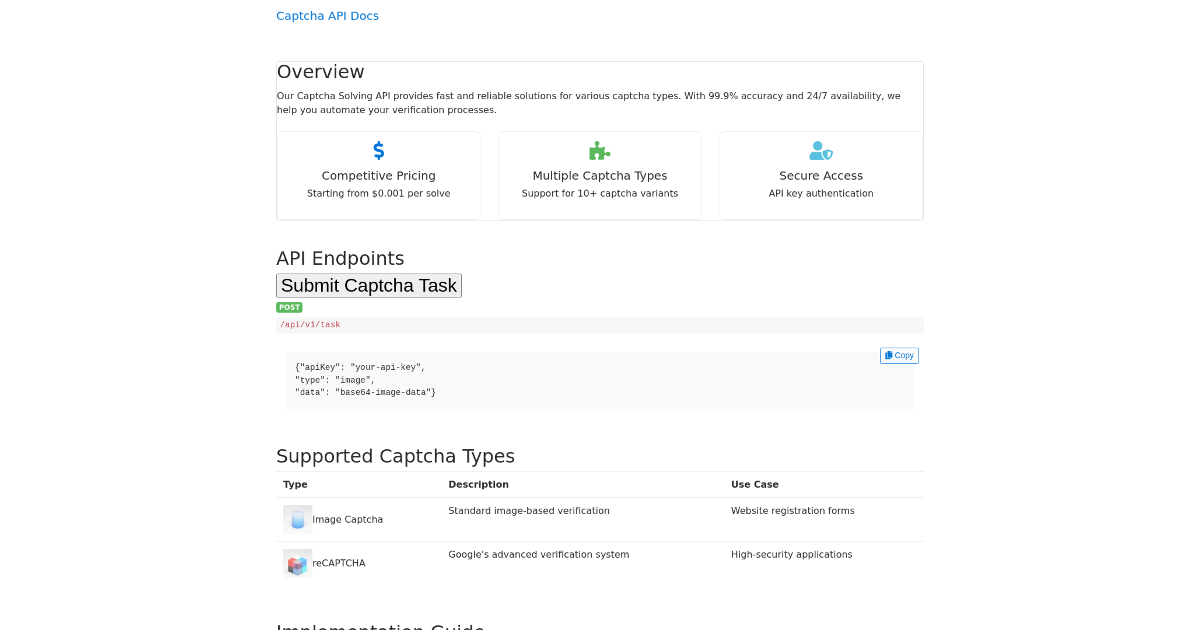This screenshot has width=1200, height=630.
Task: Click the Secure Access feature card
Action: point(820,175)
